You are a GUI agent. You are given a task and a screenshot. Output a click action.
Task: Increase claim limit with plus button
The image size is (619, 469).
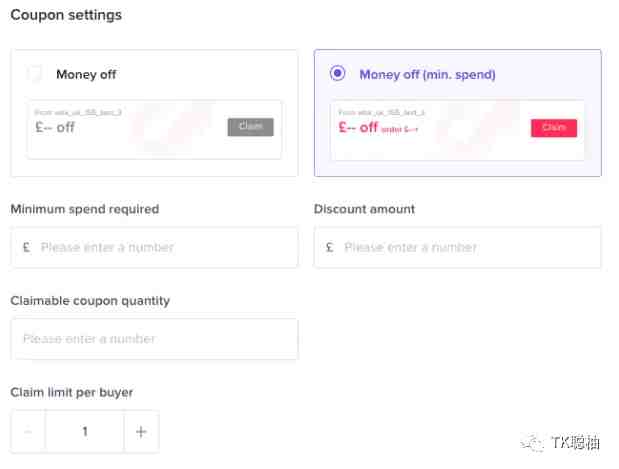tap(141, 431)
